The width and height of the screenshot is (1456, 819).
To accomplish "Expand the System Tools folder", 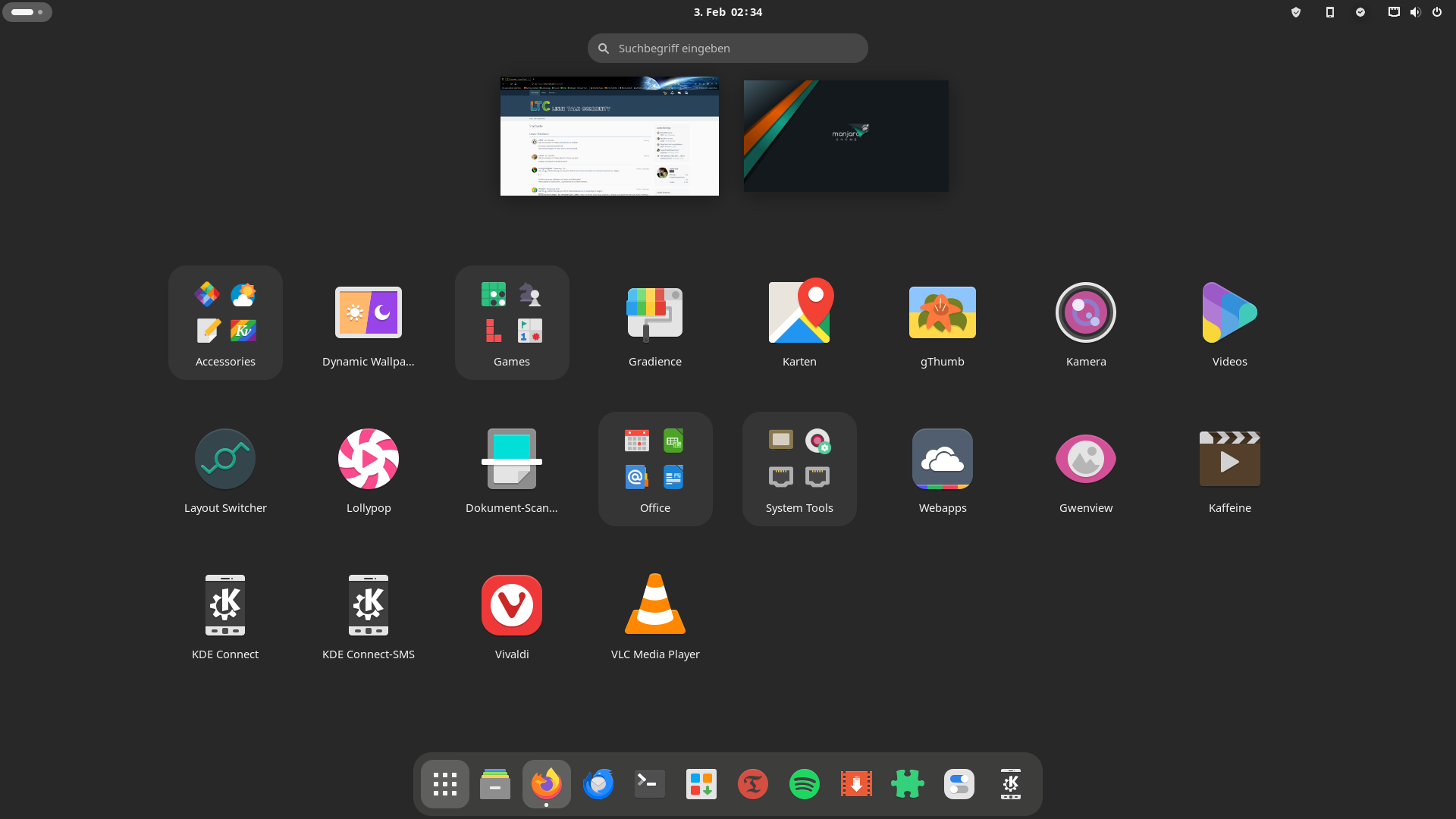I will tap(799, 469).
